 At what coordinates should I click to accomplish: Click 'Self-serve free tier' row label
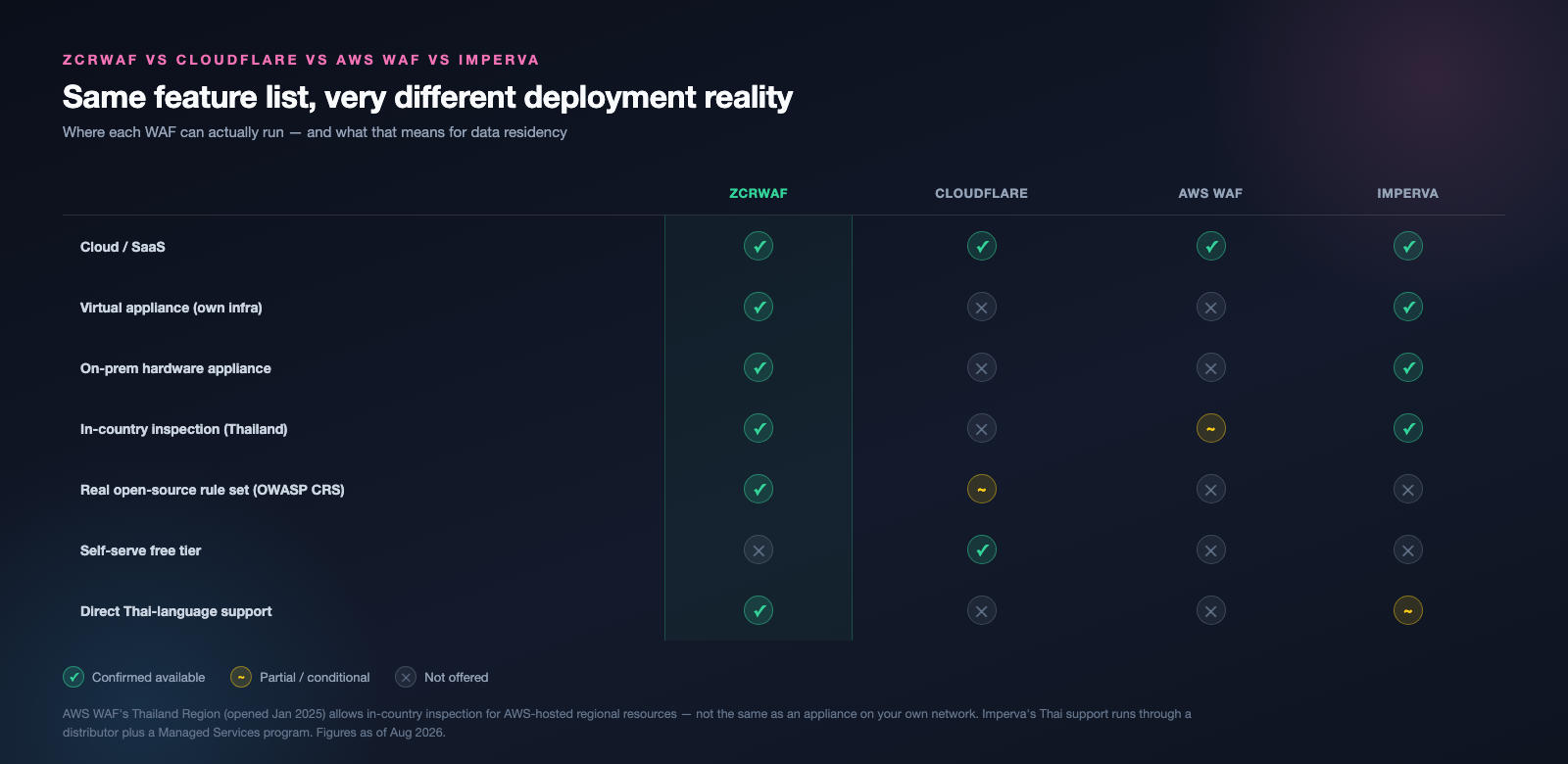pyautogui.click(x=140, y=550)
